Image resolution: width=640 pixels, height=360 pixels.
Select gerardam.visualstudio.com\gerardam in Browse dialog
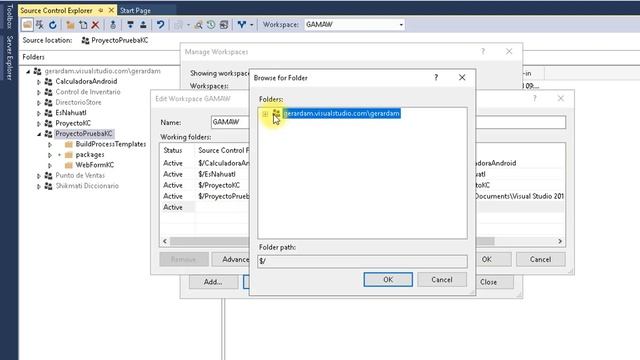coord(341,113)
